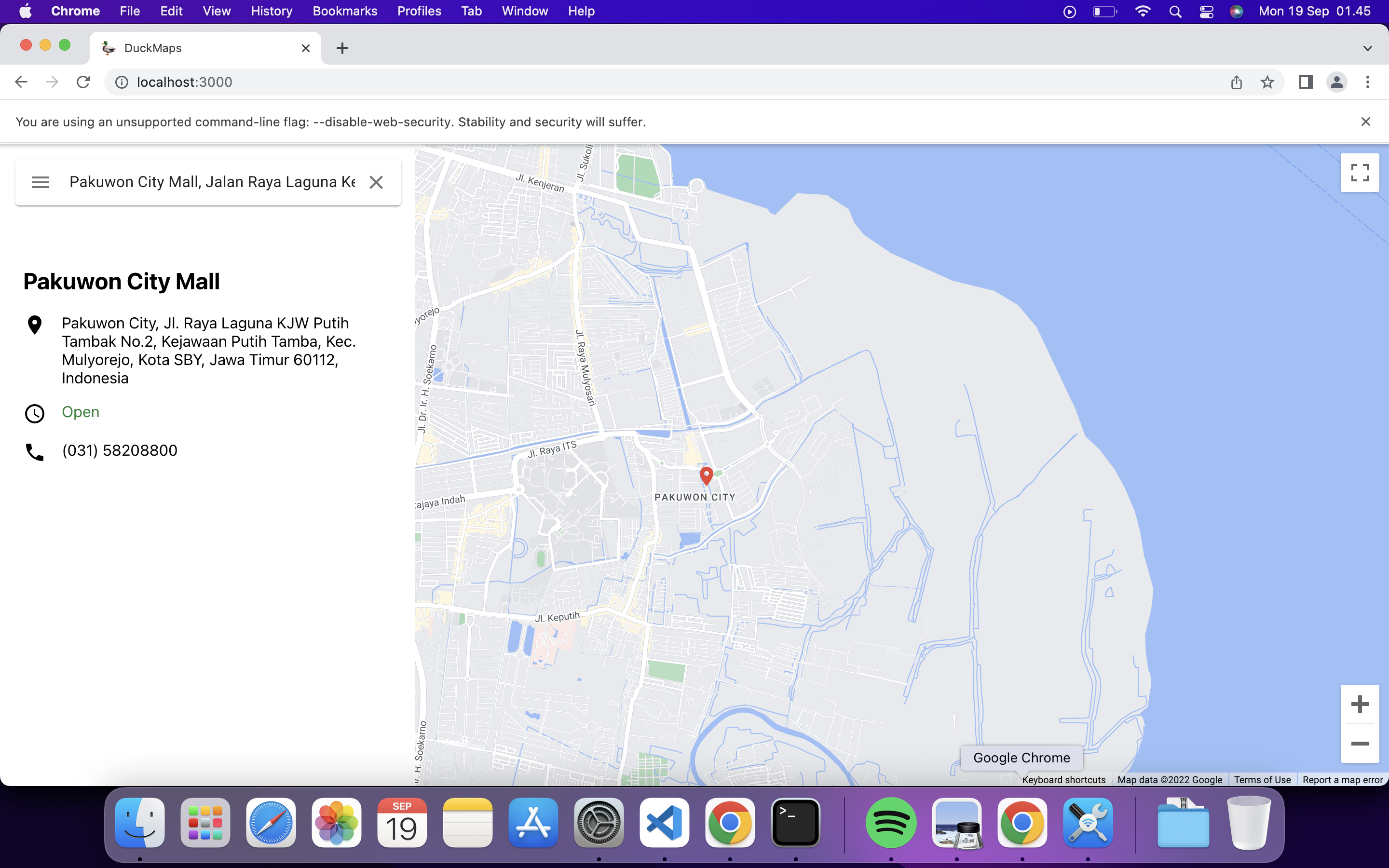The height and width of the screenshot is (868, 1389).
Task: Open the Bookmarks menu
Action: (344, 11)
